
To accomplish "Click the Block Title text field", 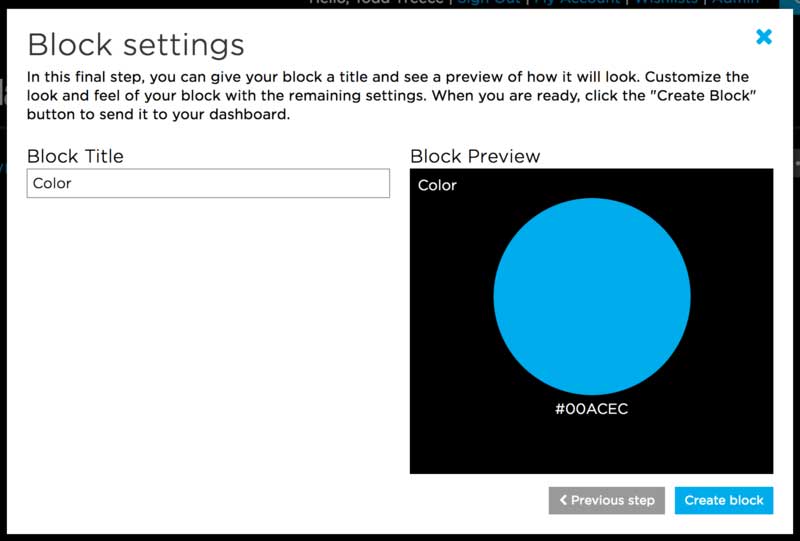I will point(208,183).
